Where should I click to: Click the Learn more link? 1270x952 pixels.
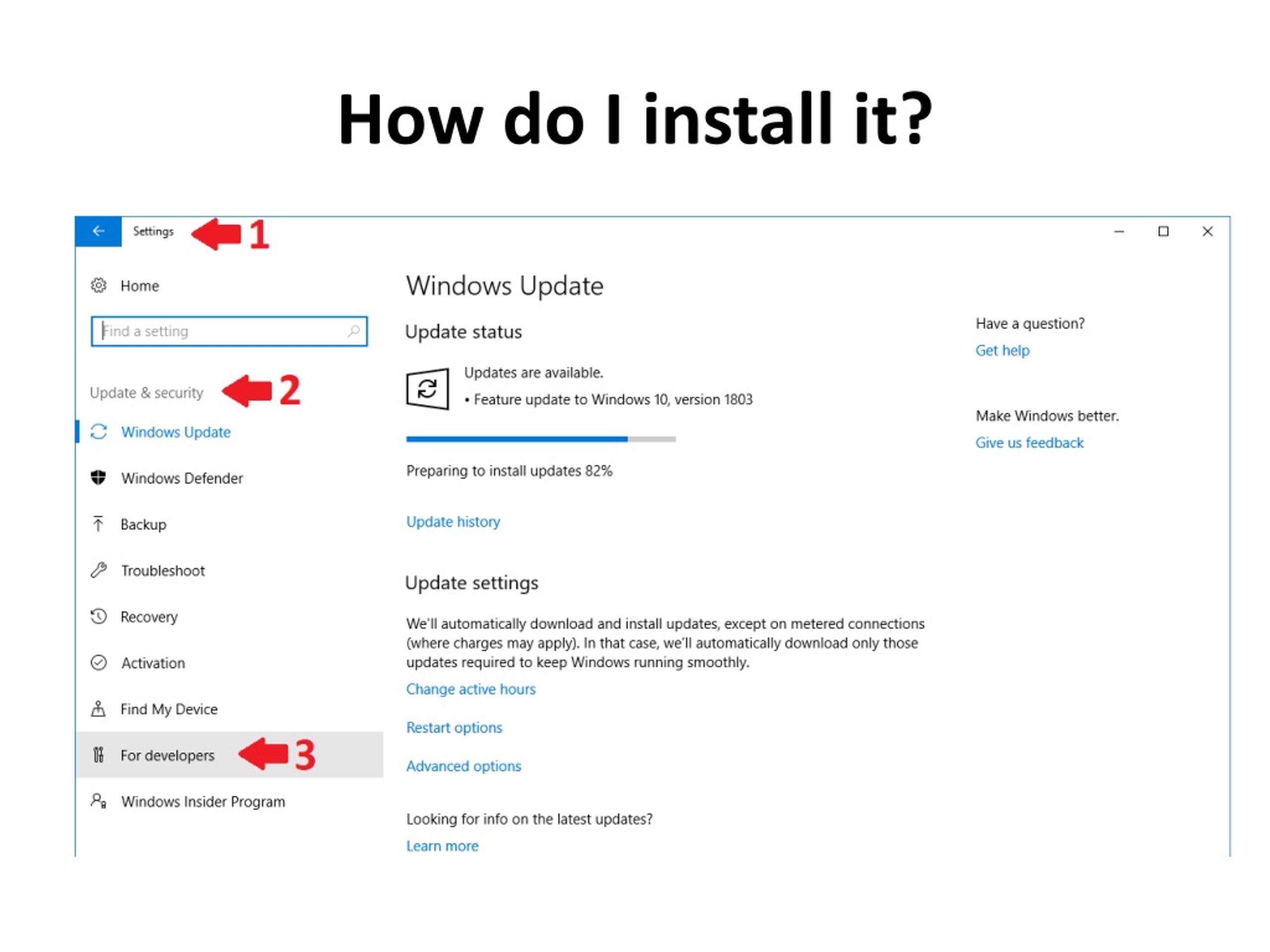click(x=442, y=846)
